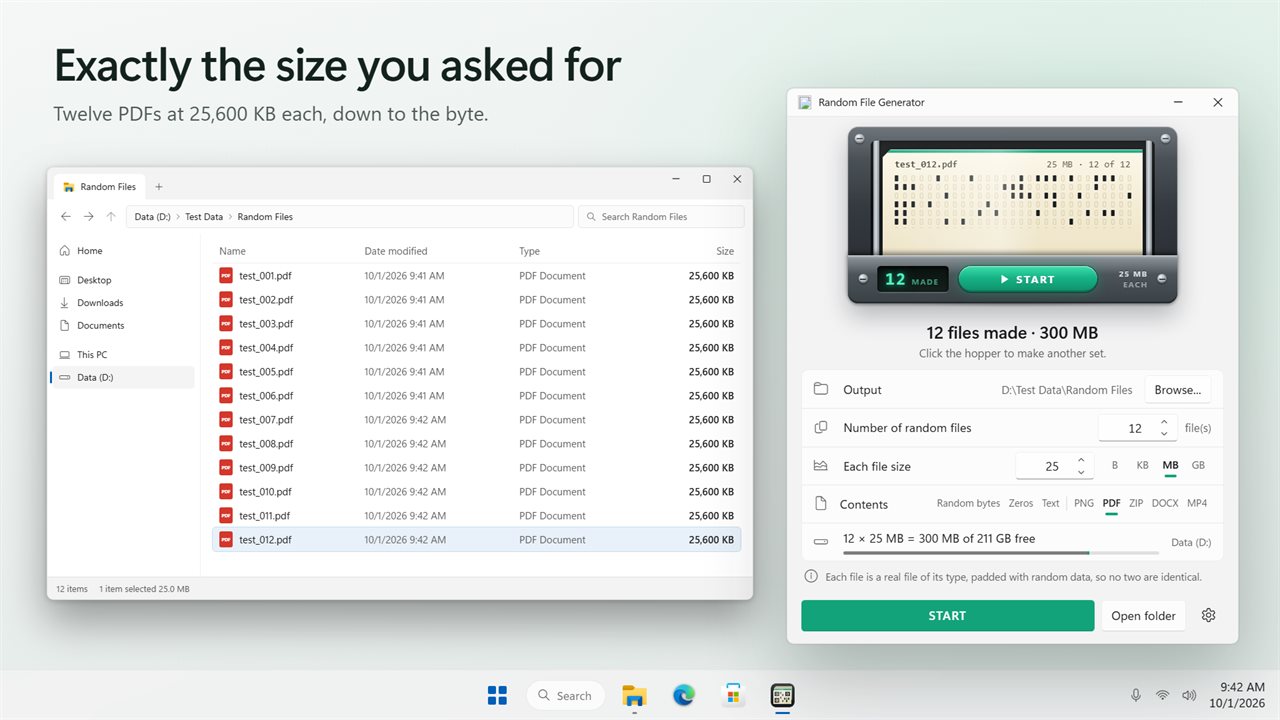Image resolution: width=1280 pixels, height=720 pixels.
Task: Decrease the number of random files
Action: (x=1164, y=434)
